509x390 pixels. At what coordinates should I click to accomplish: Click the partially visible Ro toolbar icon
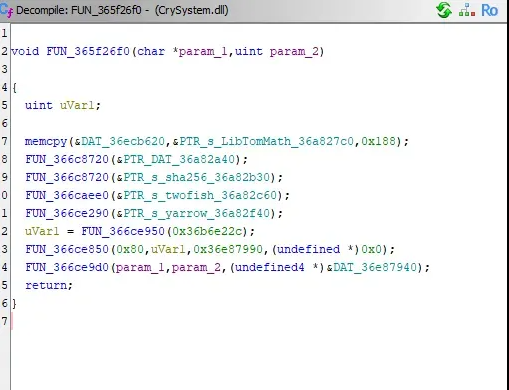point(489,10)
